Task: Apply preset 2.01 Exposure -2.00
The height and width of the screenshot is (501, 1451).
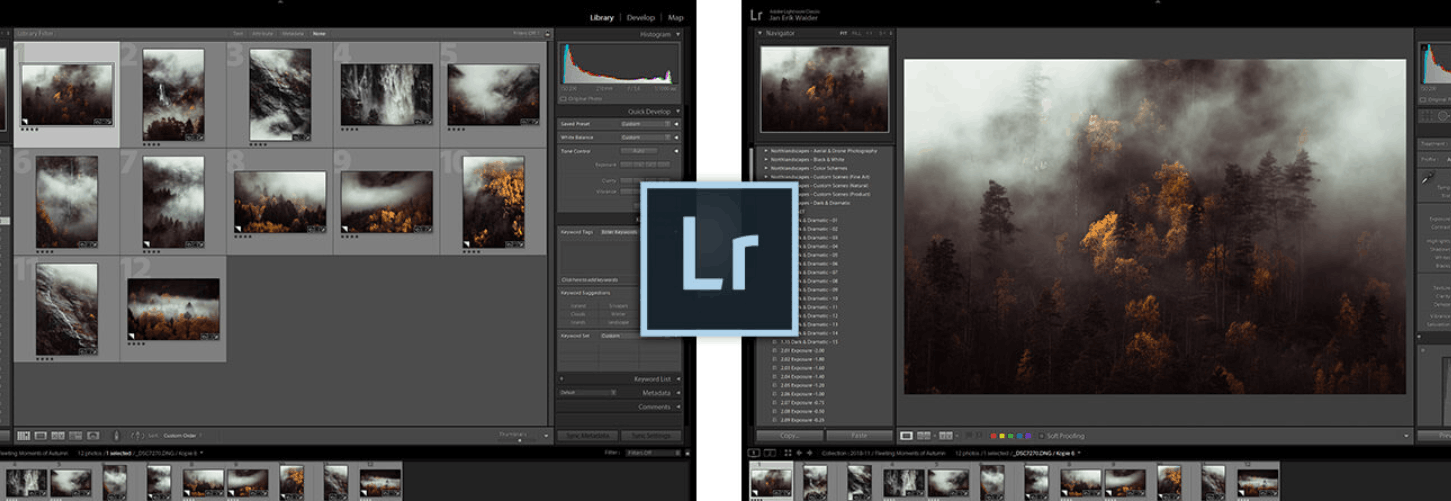Action: (x=802, y=350)
